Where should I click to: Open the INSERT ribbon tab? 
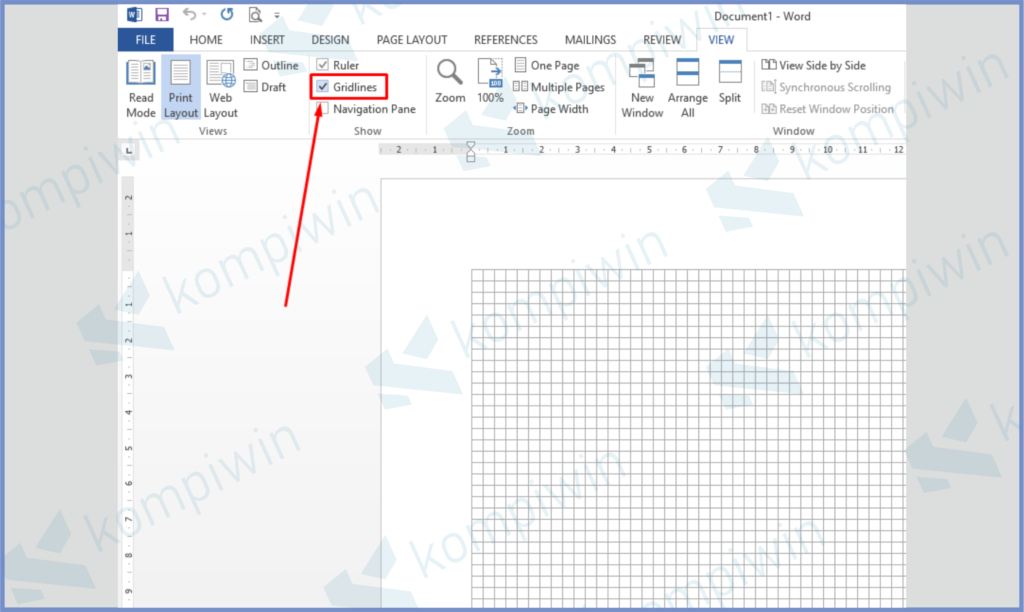coord(266,40)
